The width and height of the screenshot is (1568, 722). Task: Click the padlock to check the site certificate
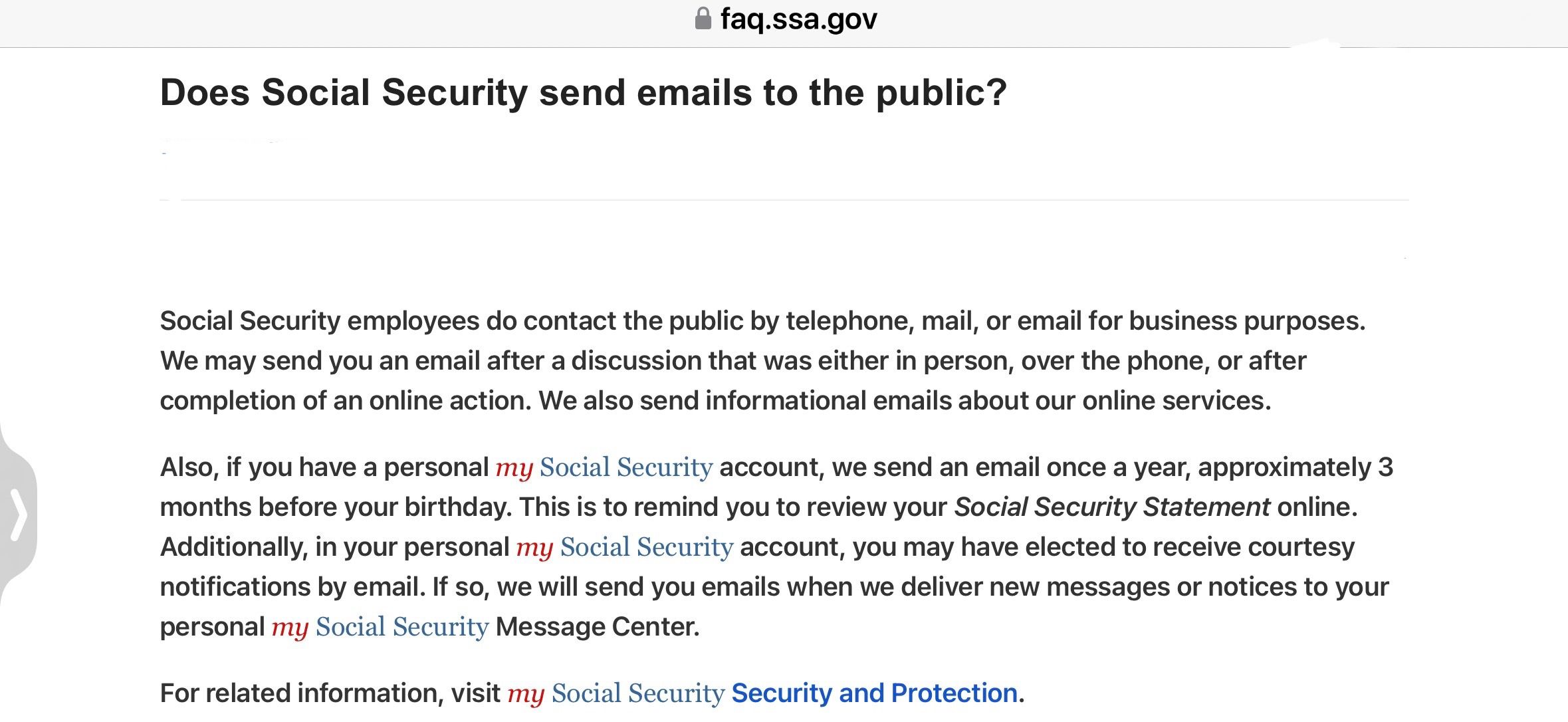pos(702,18)
